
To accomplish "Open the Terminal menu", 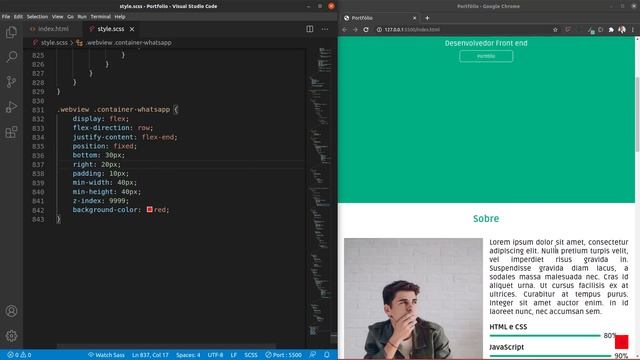I will click(x=100, y=17).
